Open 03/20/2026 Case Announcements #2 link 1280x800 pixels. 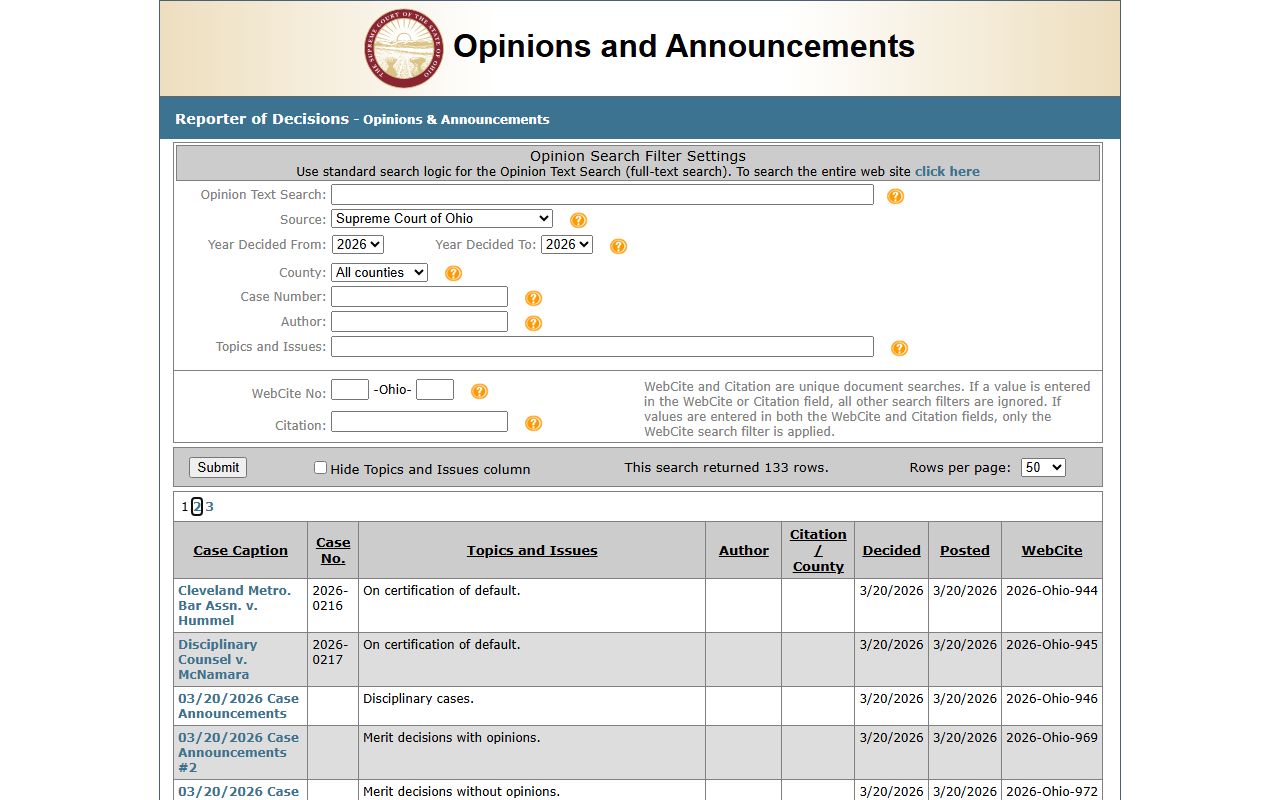238,752
